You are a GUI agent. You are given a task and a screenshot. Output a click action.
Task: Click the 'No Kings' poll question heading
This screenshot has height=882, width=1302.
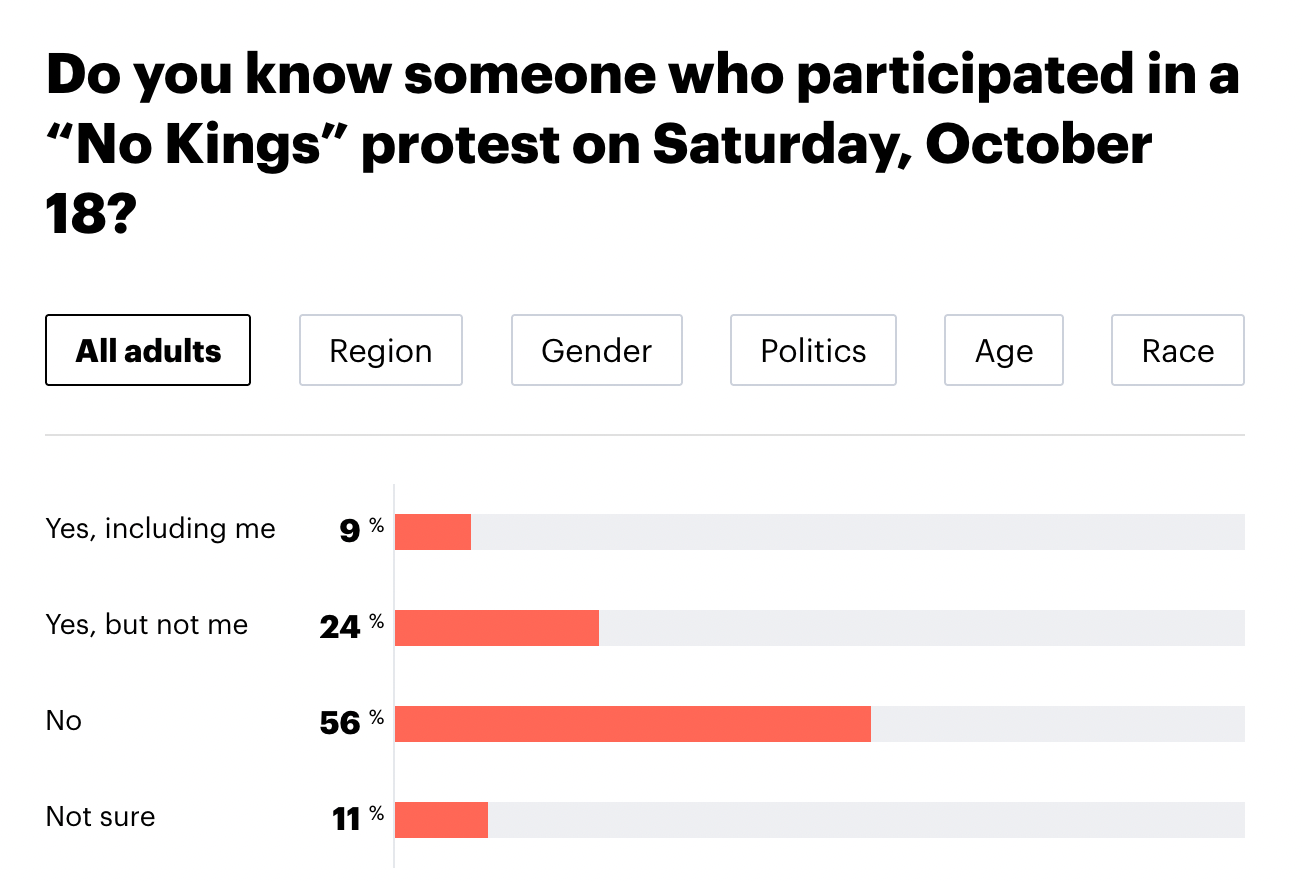(x=640, y=145)
